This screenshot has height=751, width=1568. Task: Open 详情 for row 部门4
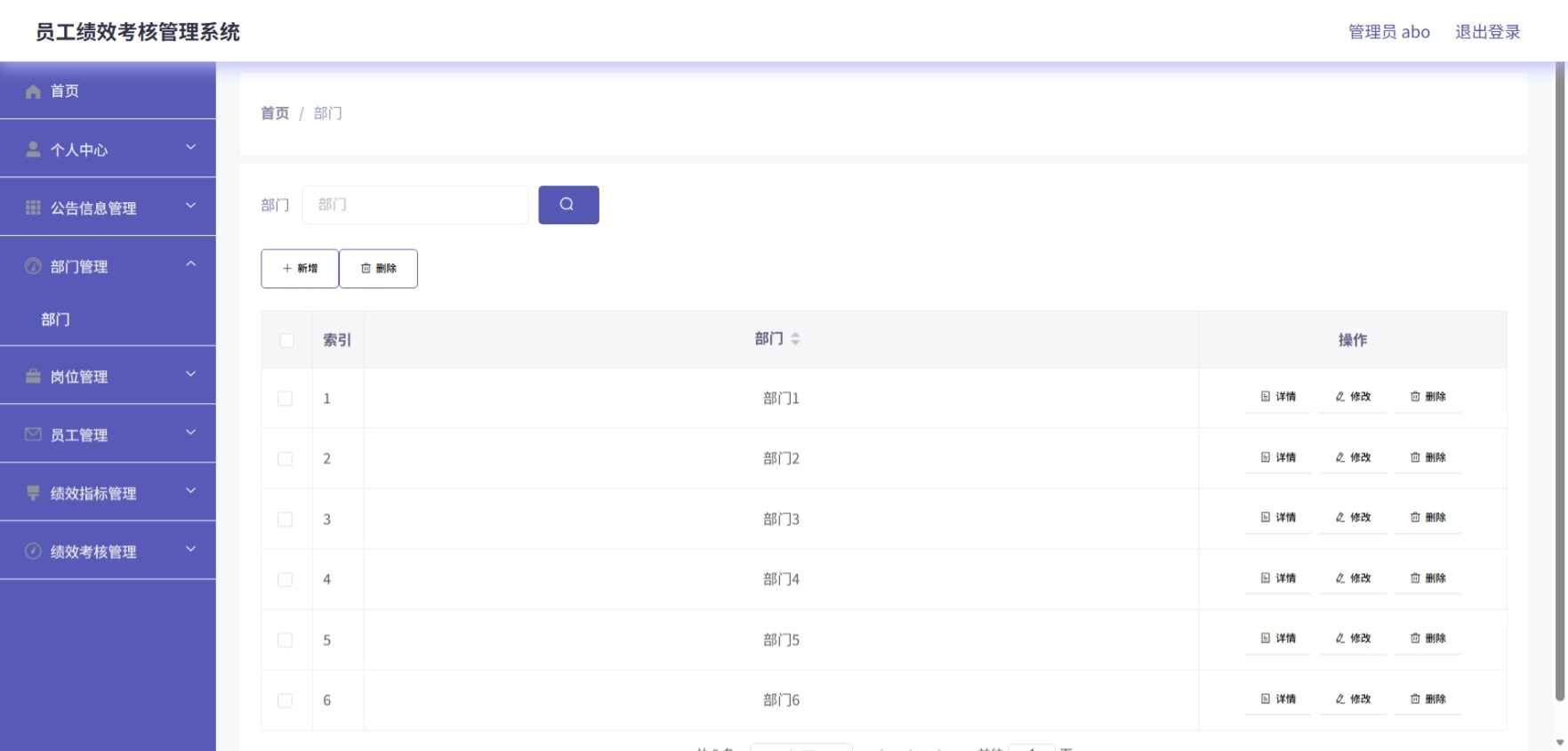coord(1278,578)
